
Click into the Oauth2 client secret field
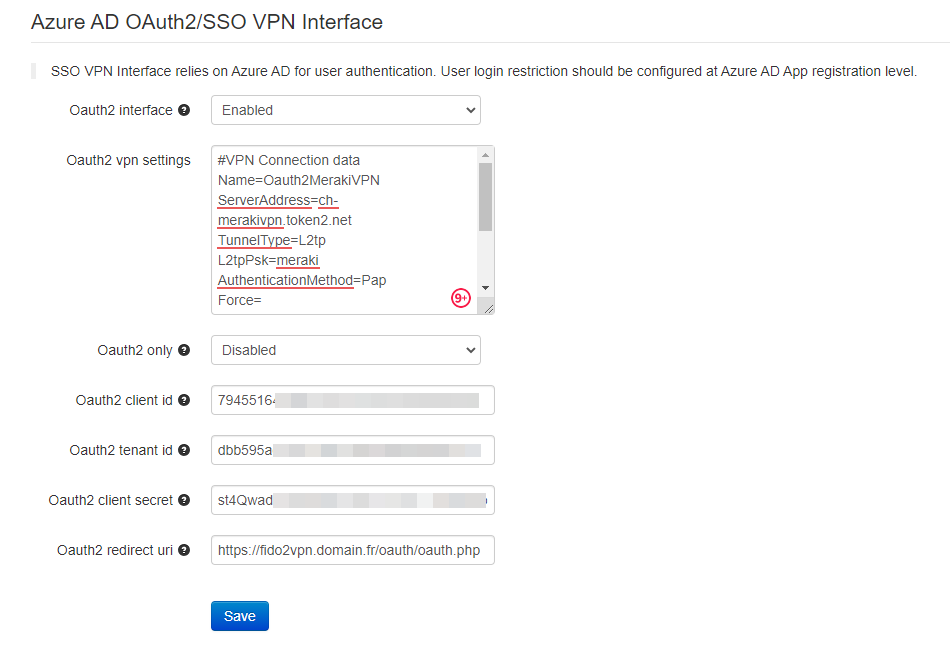coord(353,500)
